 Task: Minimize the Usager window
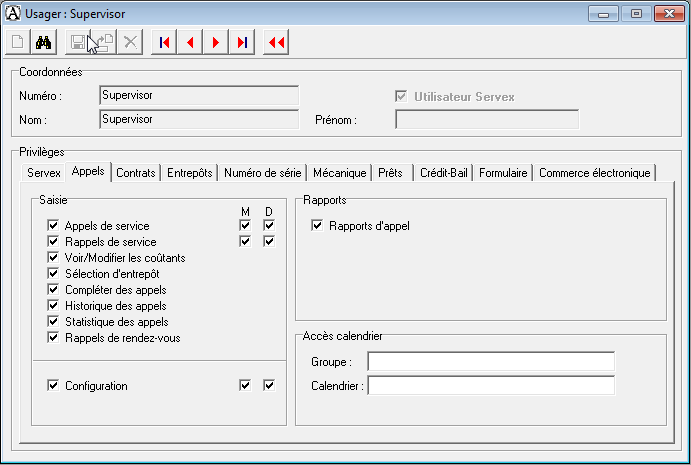pos(603,14)
